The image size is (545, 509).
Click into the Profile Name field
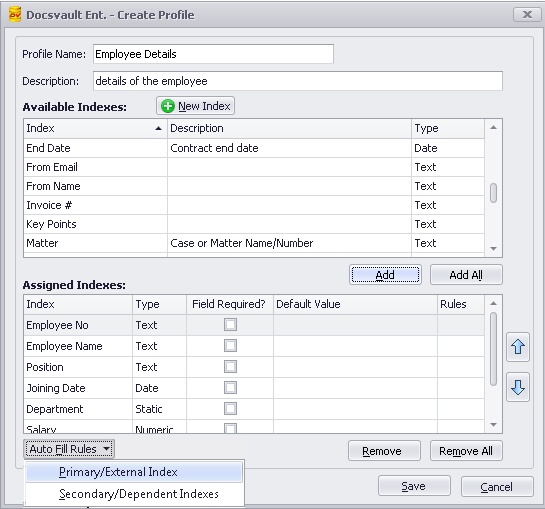tap(213, 54)
